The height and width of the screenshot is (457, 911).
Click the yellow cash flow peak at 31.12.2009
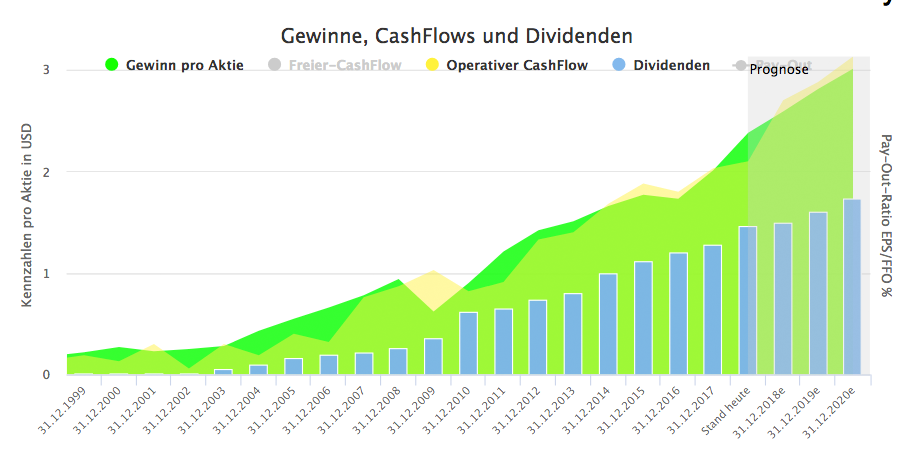(432, 275)
